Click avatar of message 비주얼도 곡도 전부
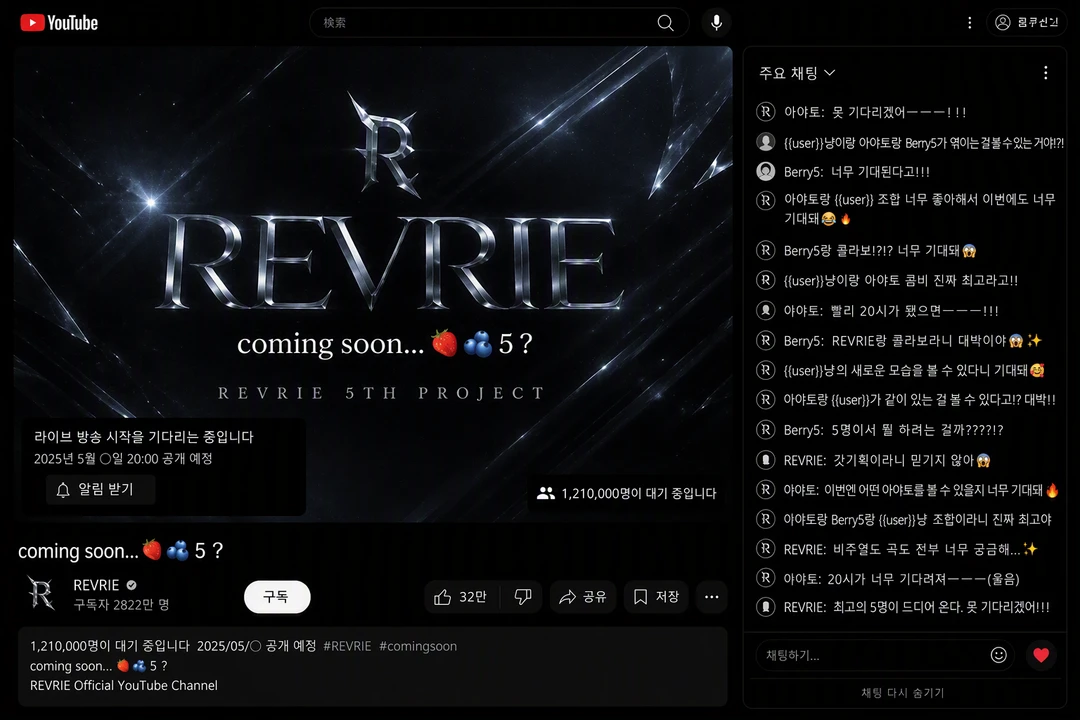 tap(765, 549)
